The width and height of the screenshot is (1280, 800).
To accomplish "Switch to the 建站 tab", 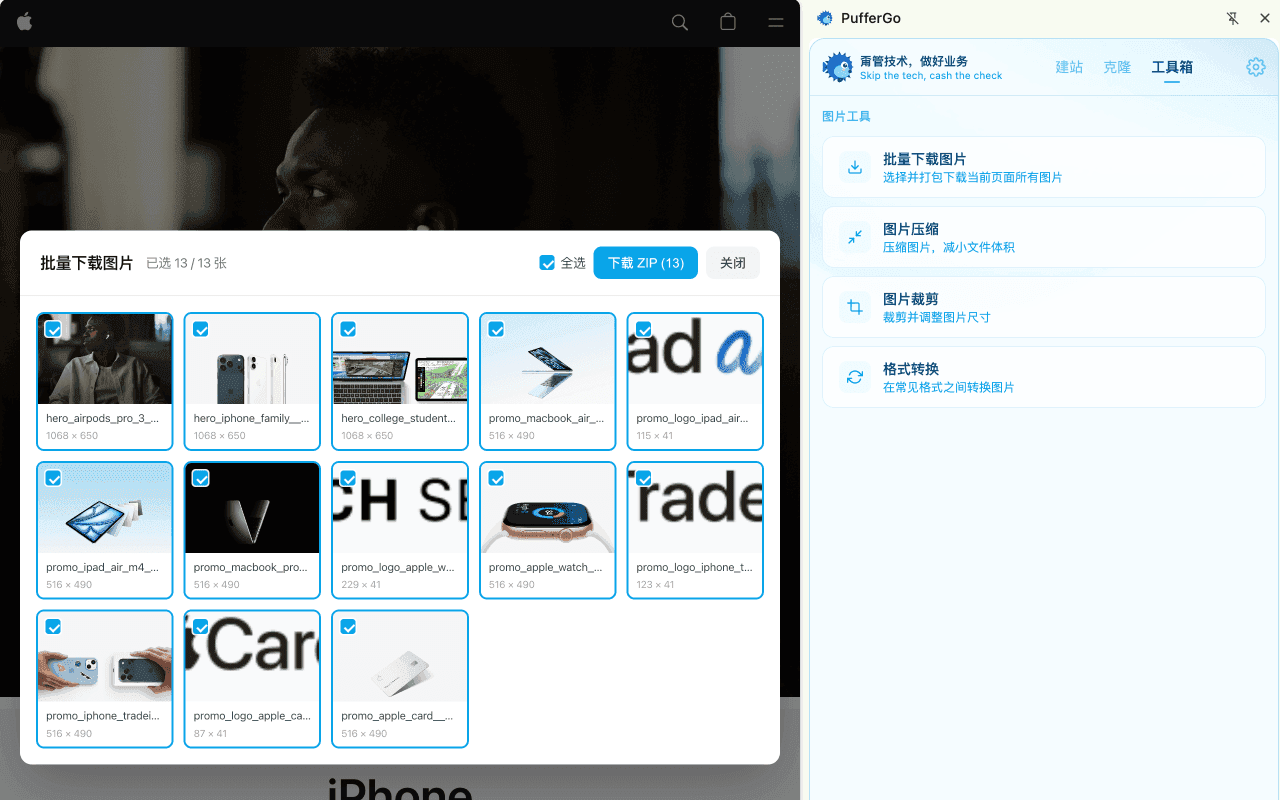I will (1069, 67).
